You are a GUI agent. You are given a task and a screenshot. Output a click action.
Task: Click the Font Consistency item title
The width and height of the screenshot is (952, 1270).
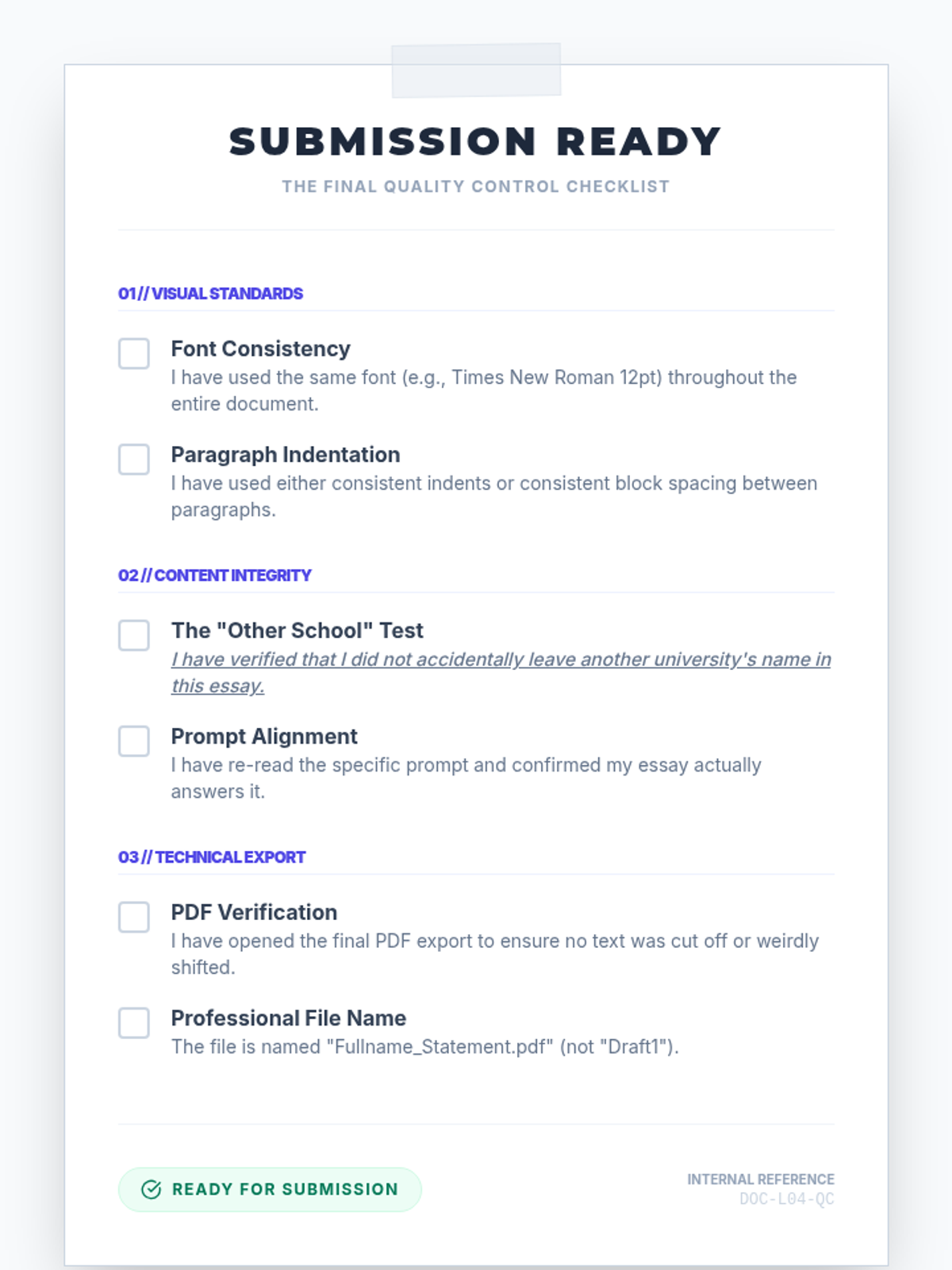[x=260, y=349]
